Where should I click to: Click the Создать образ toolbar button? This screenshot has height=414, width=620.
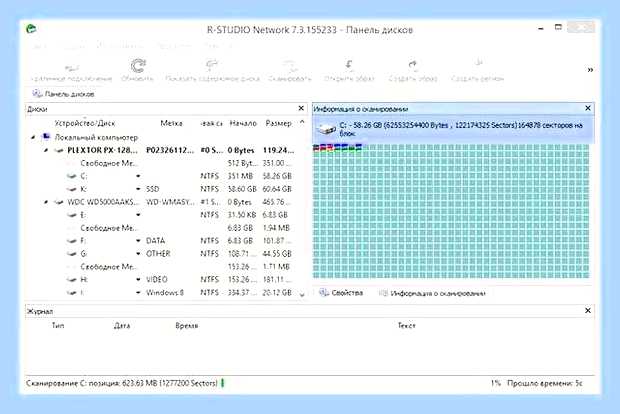[x=413, y=71]
